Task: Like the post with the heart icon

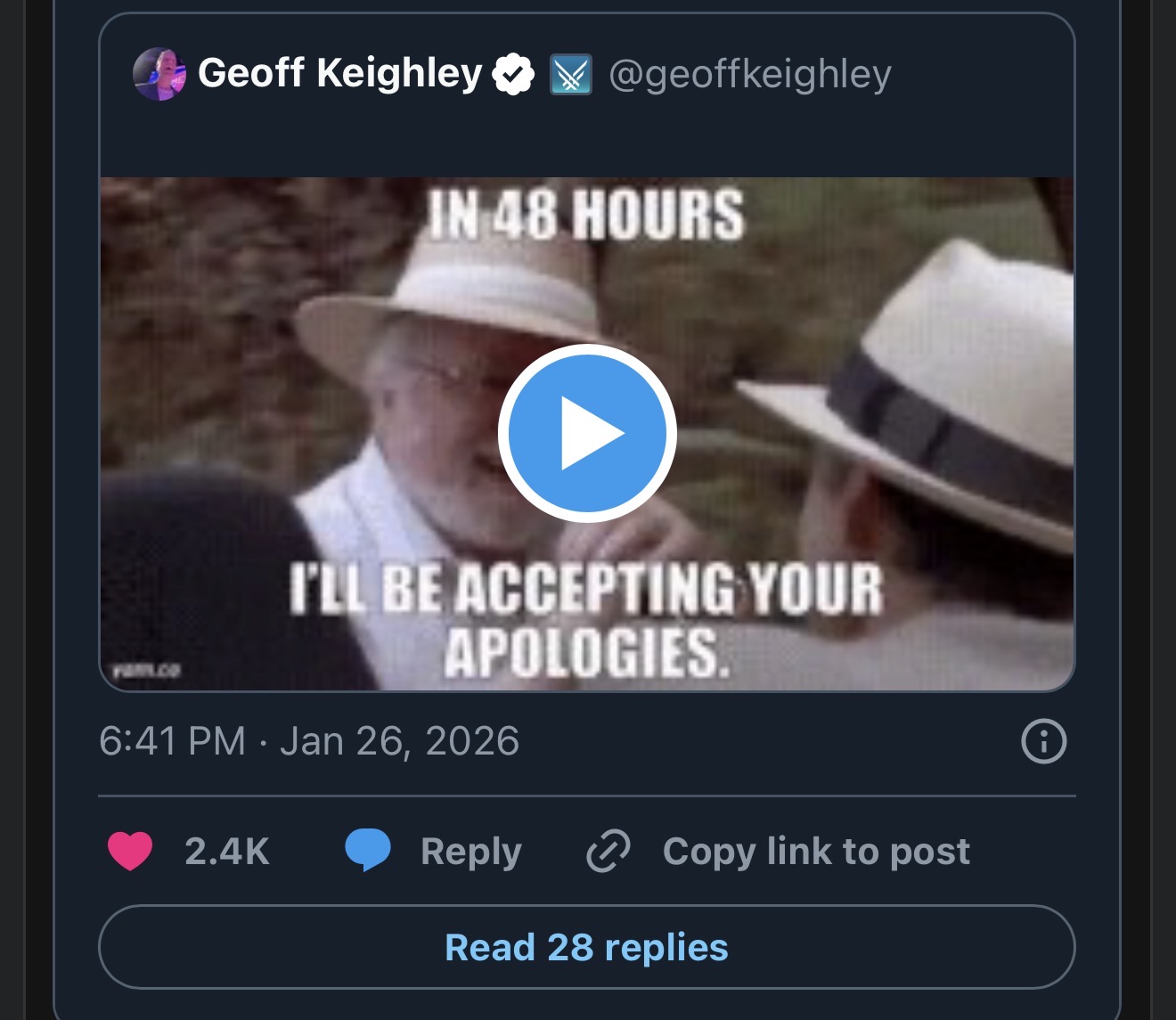Action: coord(130,851)
